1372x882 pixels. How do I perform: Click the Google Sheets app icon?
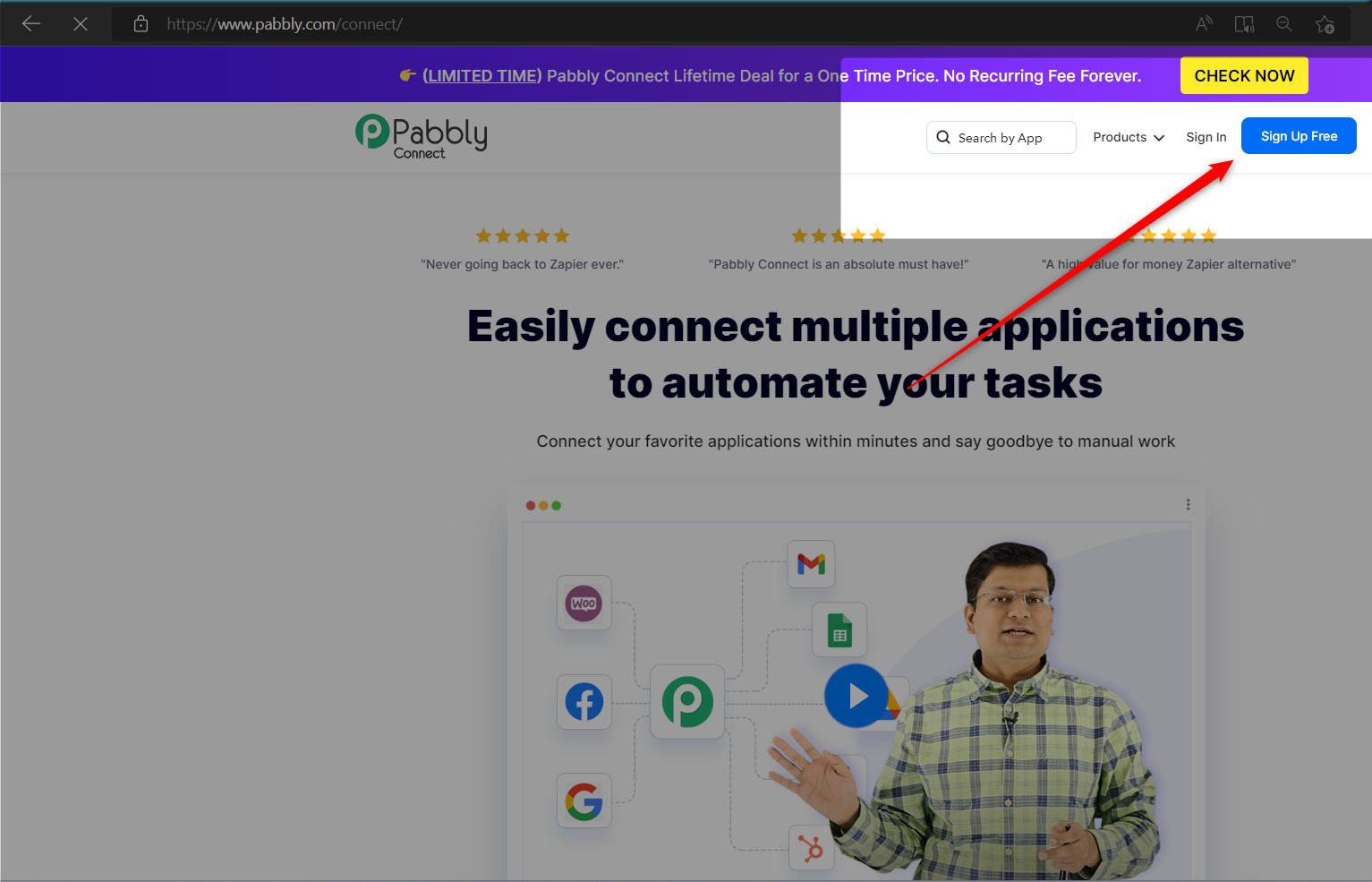pos(839,630)
